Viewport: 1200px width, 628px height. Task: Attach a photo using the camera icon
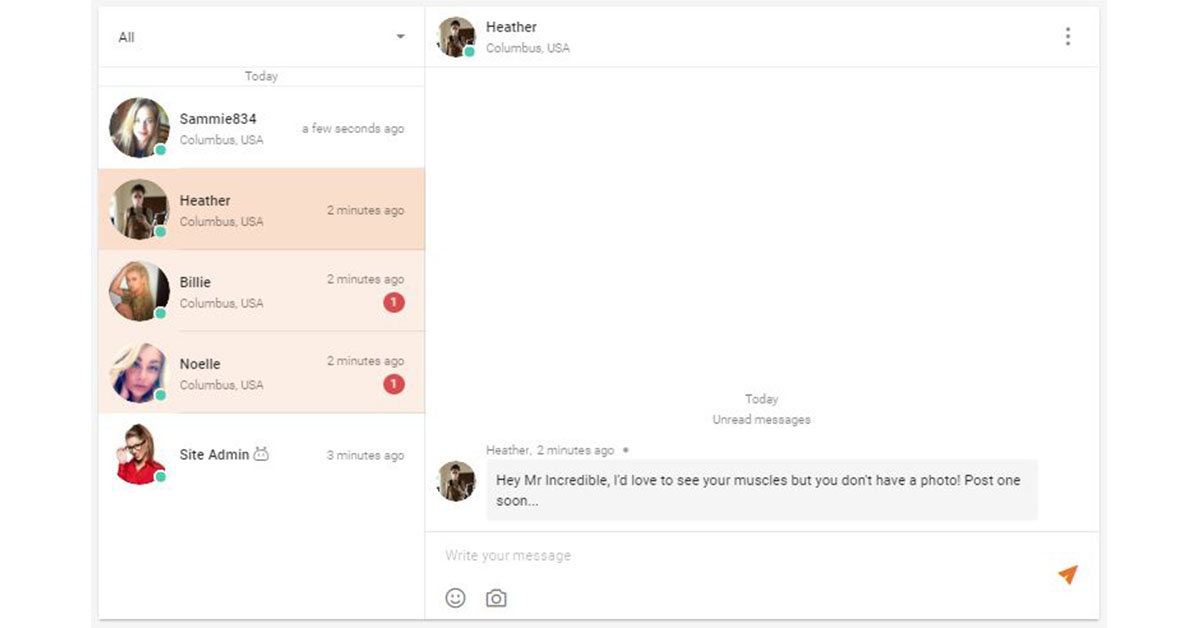click(495, 597)
